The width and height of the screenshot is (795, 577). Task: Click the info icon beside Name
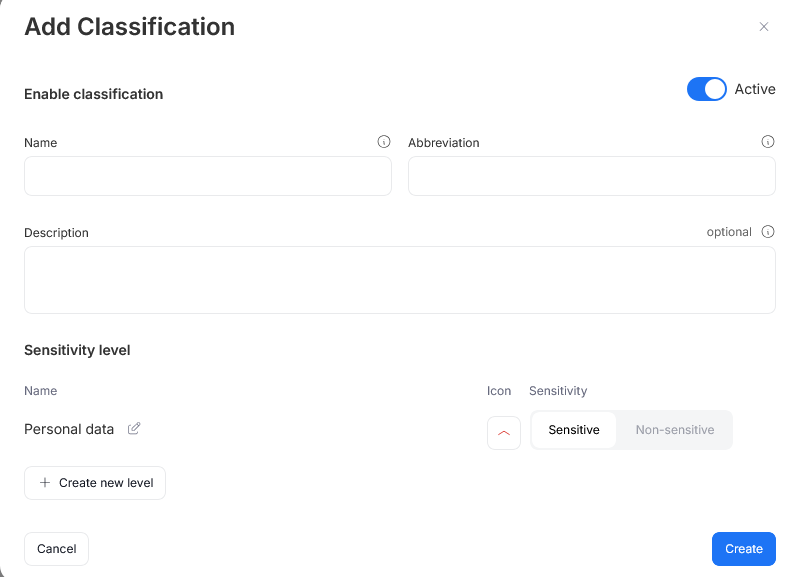coord(384,142)
